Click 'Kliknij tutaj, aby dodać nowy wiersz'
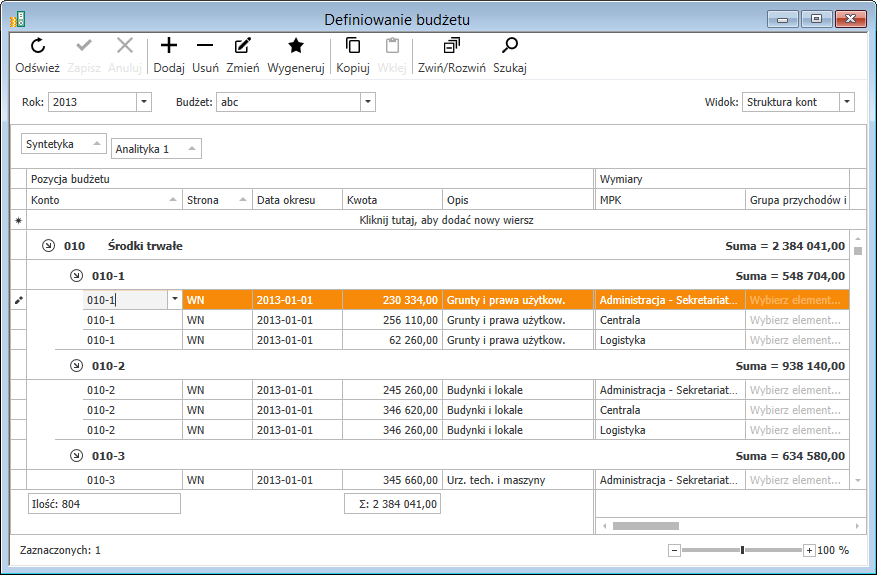 446,220
